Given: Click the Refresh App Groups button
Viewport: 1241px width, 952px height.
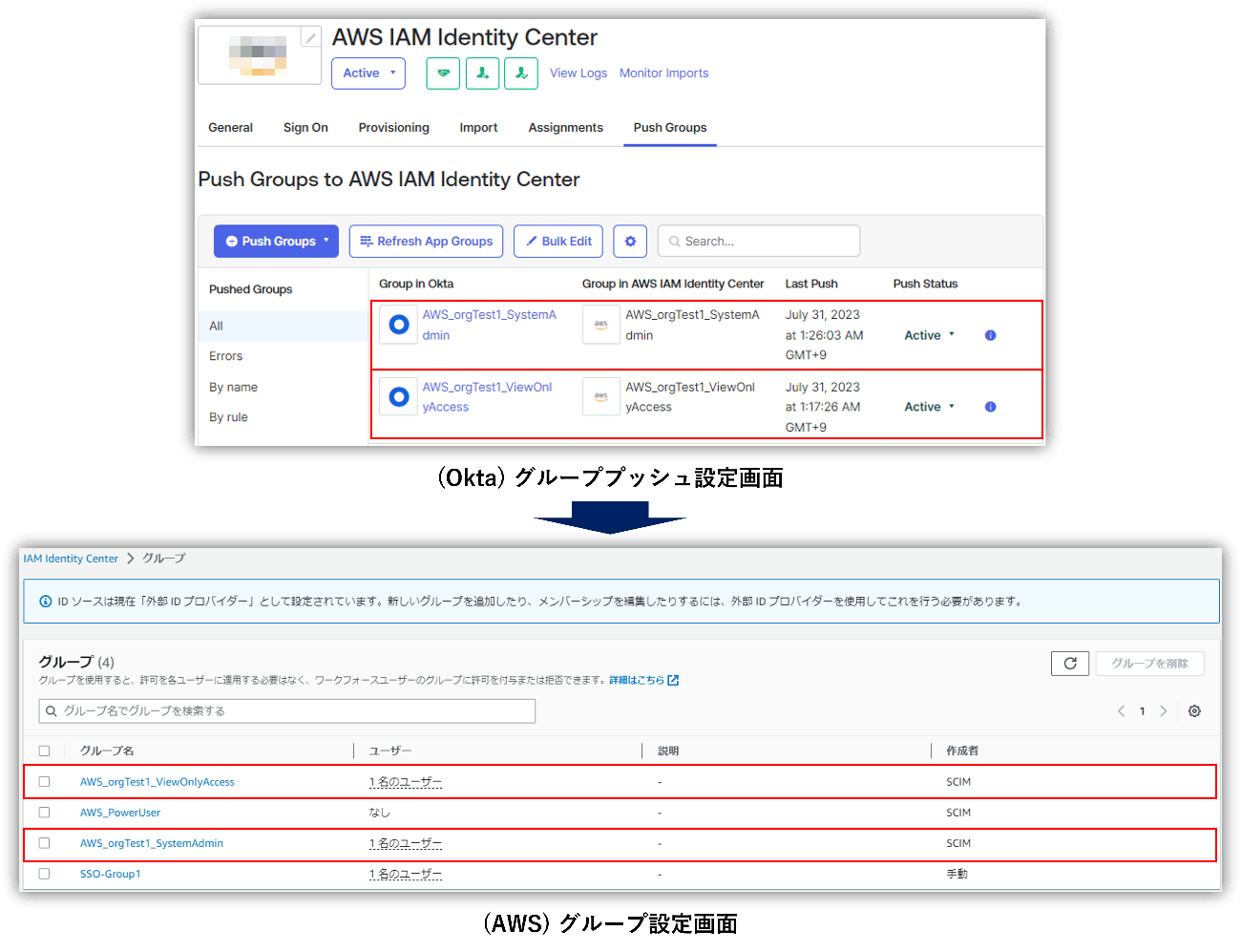Looking at the screenshot, I should pyautogui.click(x=426, y=242).
